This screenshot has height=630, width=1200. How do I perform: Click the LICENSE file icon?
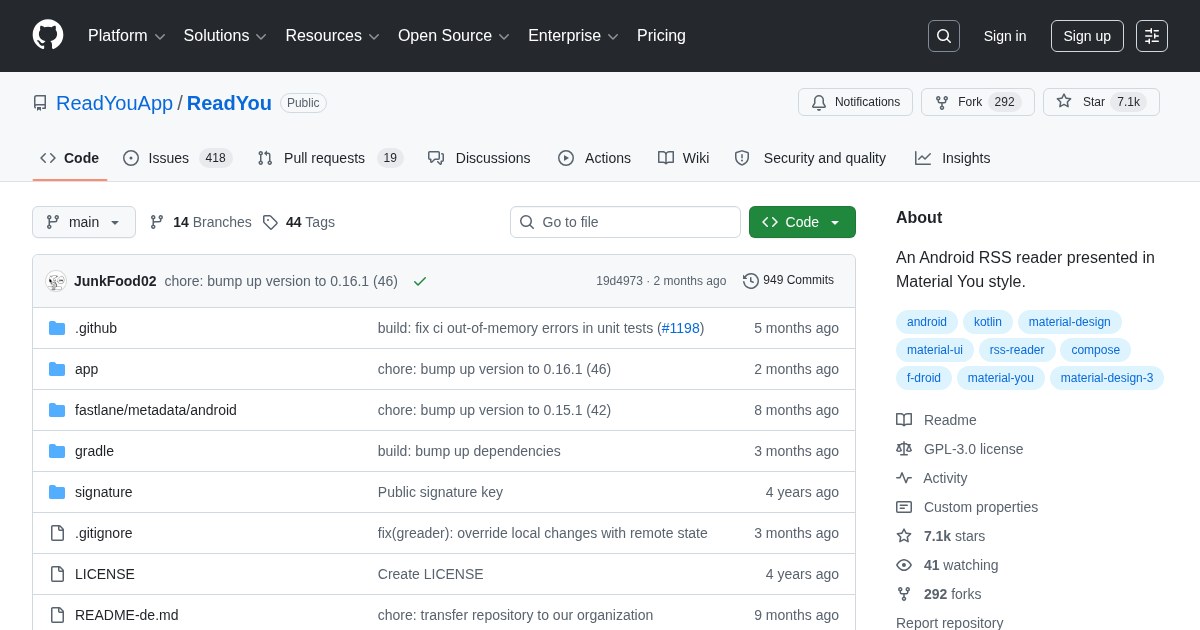pyautogui.click(x=57, y=574)
